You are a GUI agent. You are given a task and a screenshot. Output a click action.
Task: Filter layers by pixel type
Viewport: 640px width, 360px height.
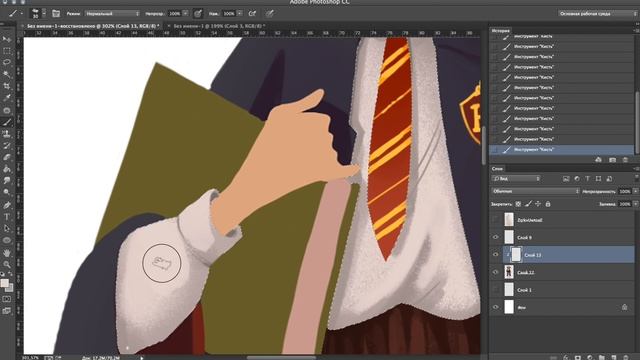point(566,179)
